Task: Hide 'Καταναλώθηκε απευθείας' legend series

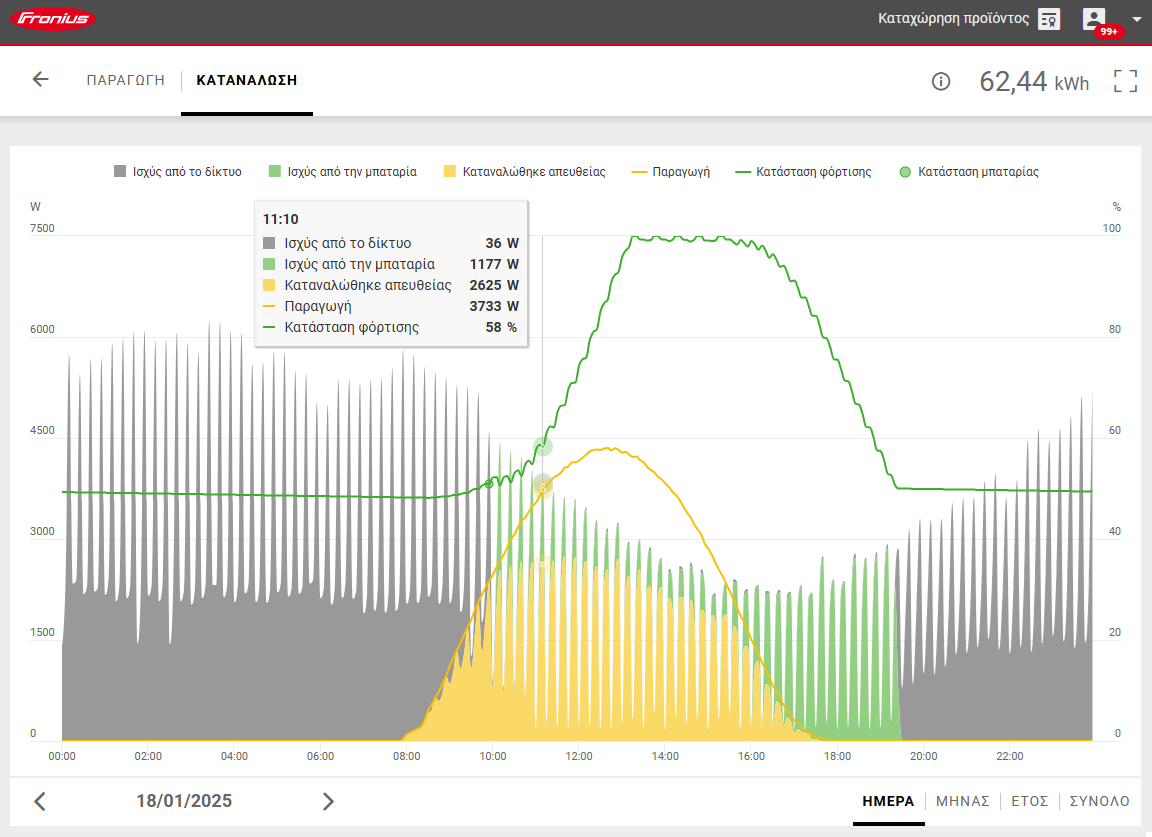Action: (525, 172)
